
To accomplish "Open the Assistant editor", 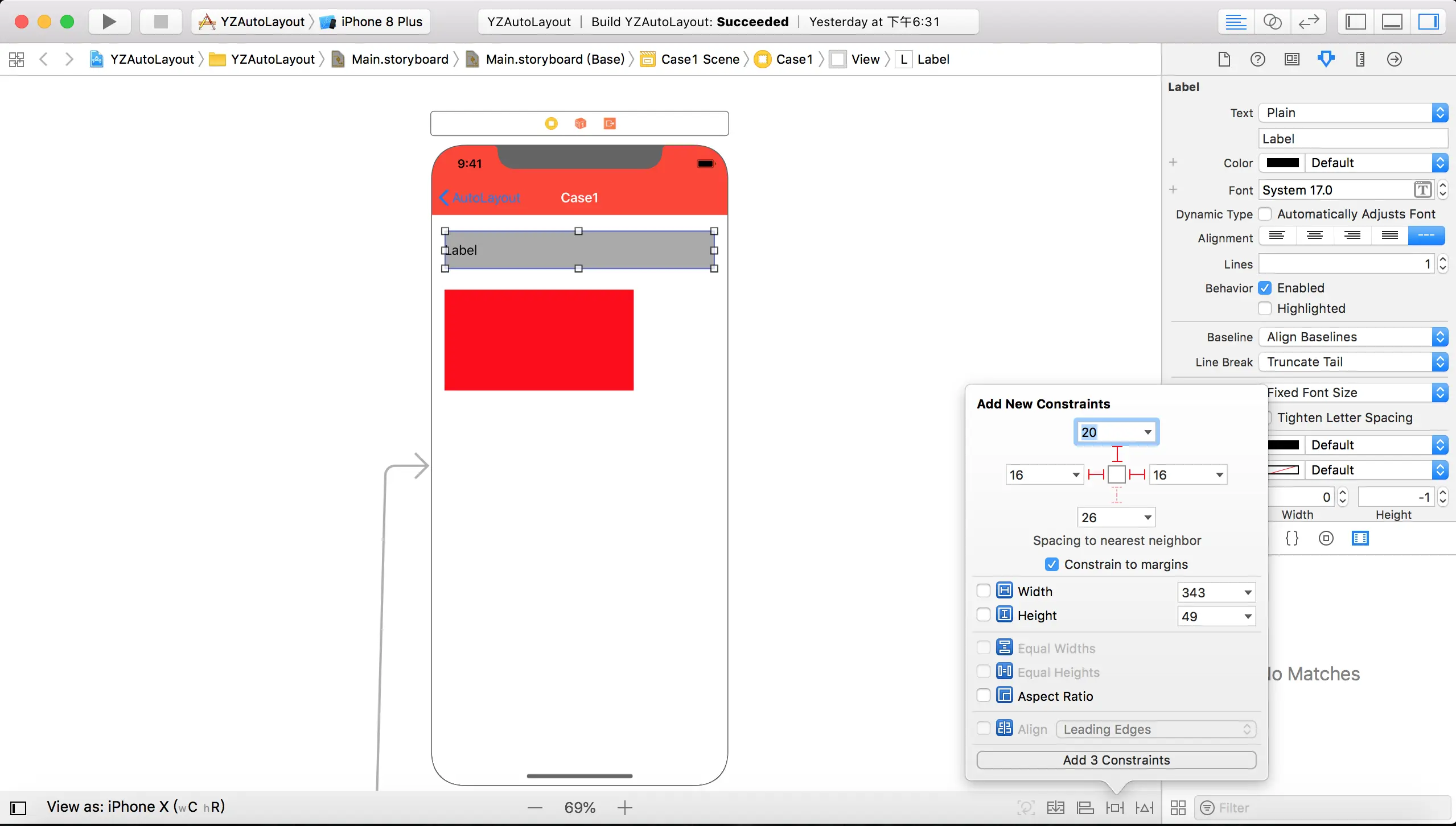I will (1272, 22).
